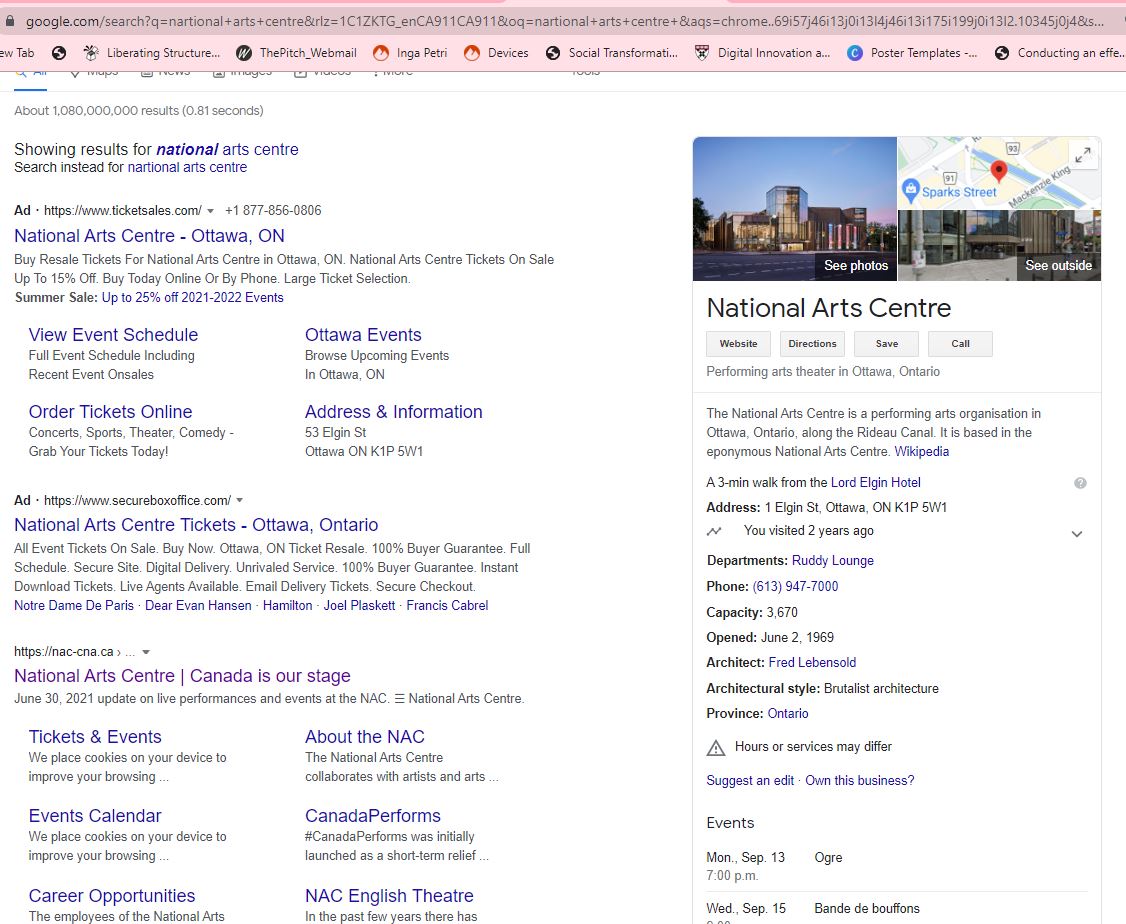Open Wikipedia link in description
The image size is (1126, 924).
(921, 452)
